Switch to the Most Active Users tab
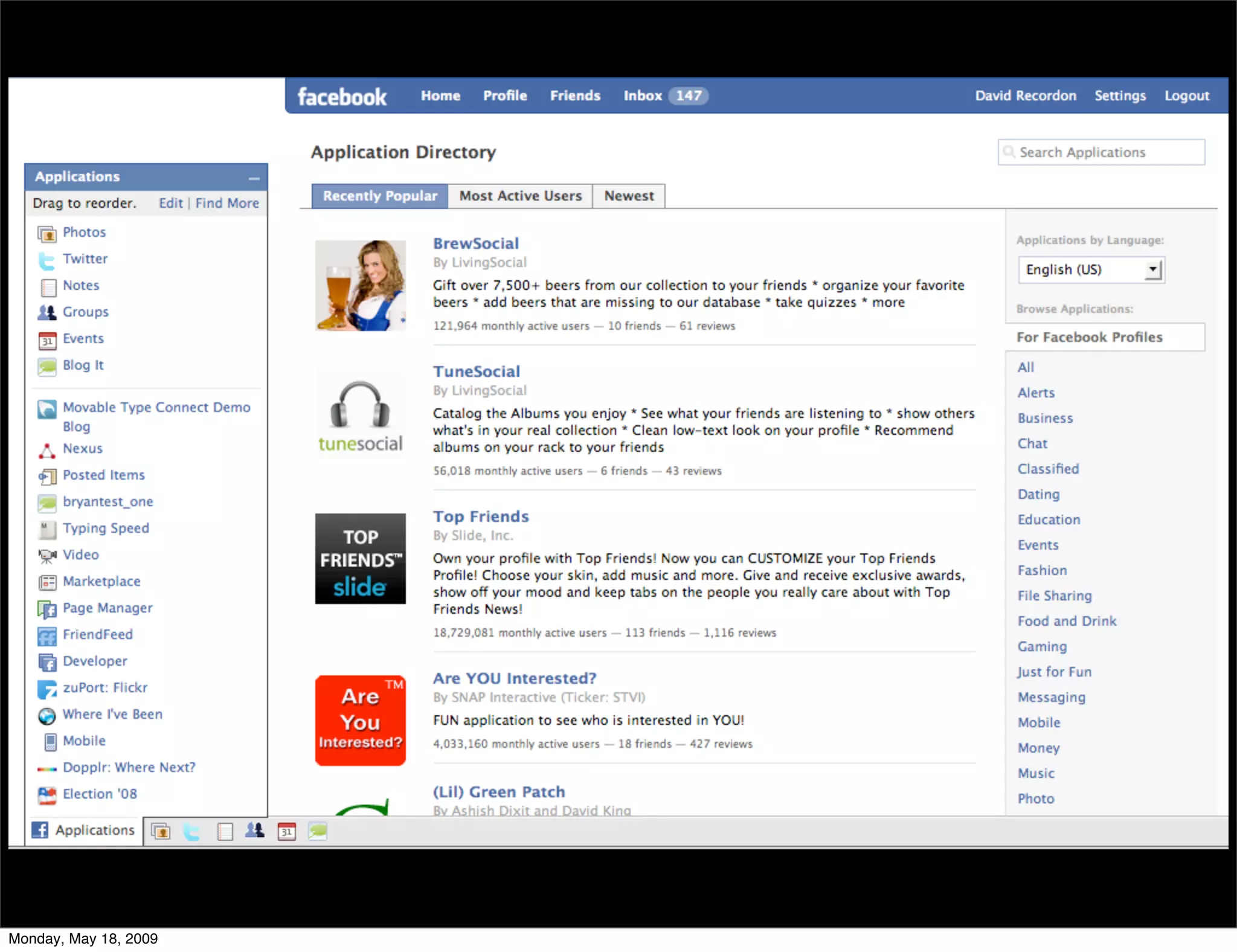The width and height of the screenshot is (1237, 952). (520, 196)
